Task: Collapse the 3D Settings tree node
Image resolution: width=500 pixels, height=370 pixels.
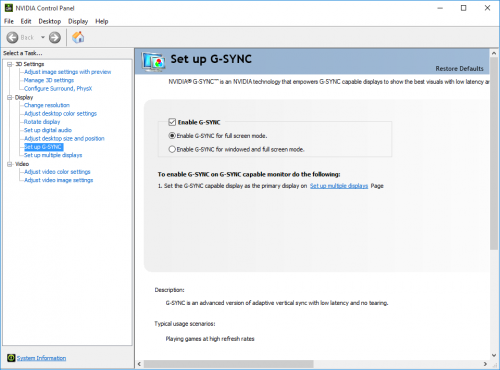Action: [10, 64]
